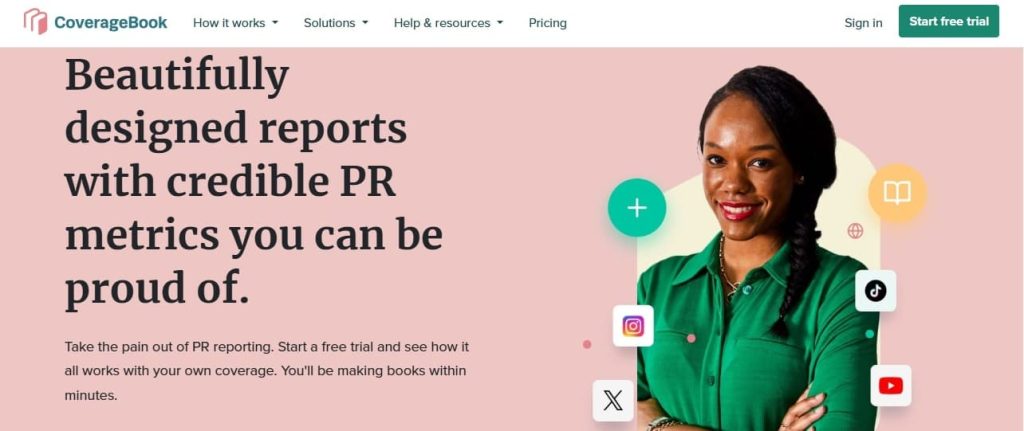Open the Solutions menu label
Viewport: 1024px width, 431px height.
pos(331,23)
